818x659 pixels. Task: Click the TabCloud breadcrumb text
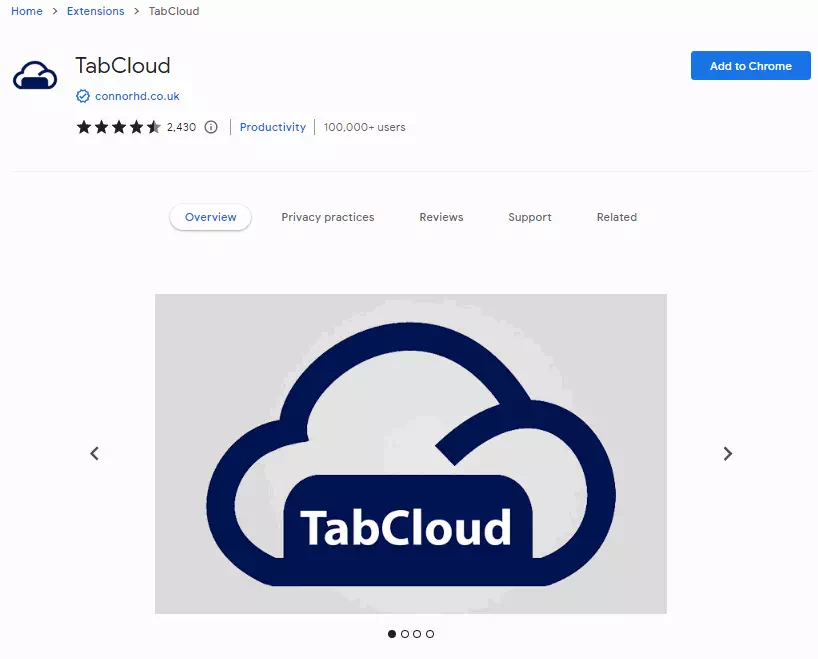pyautogui.click(x=174, y=11)
